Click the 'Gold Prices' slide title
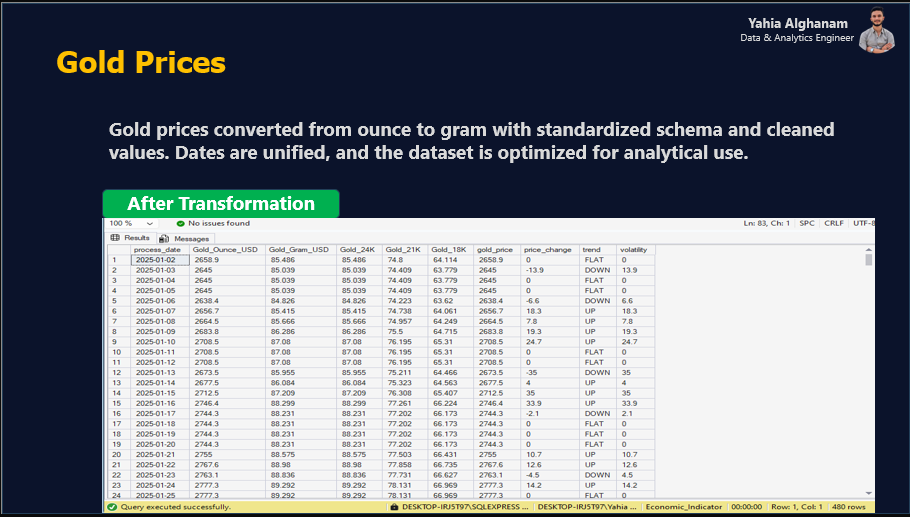 [141, 63]
